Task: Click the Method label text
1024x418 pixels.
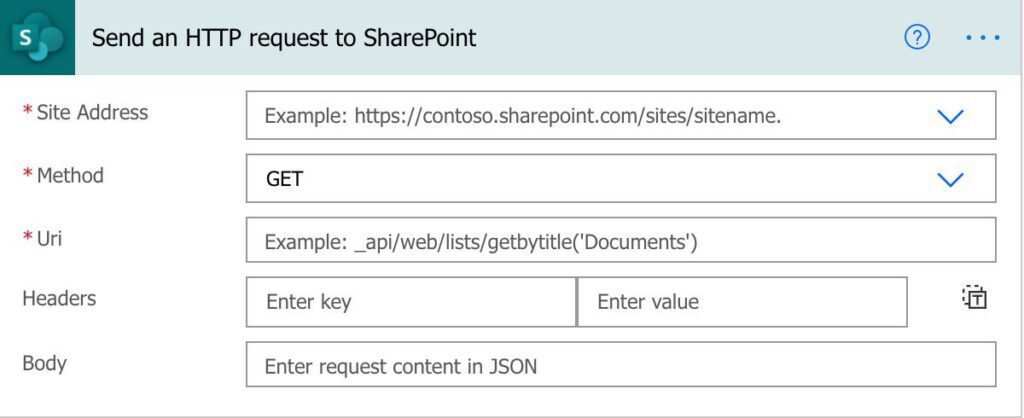Action: [70, 175]
